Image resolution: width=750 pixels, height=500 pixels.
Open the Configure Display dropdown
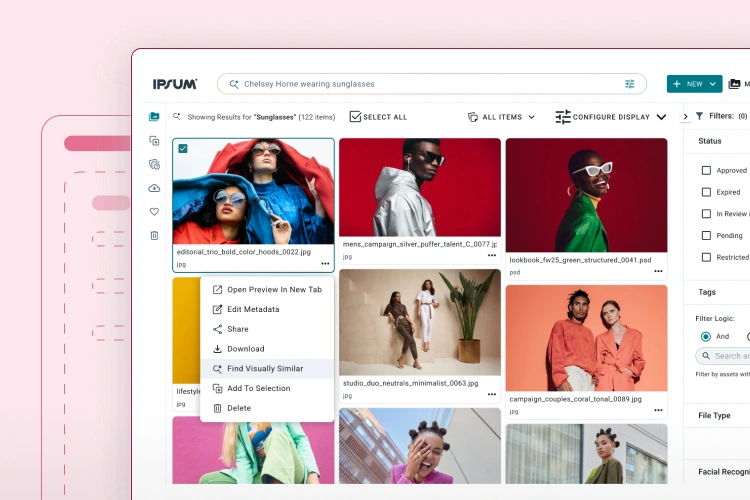point(611,117)
